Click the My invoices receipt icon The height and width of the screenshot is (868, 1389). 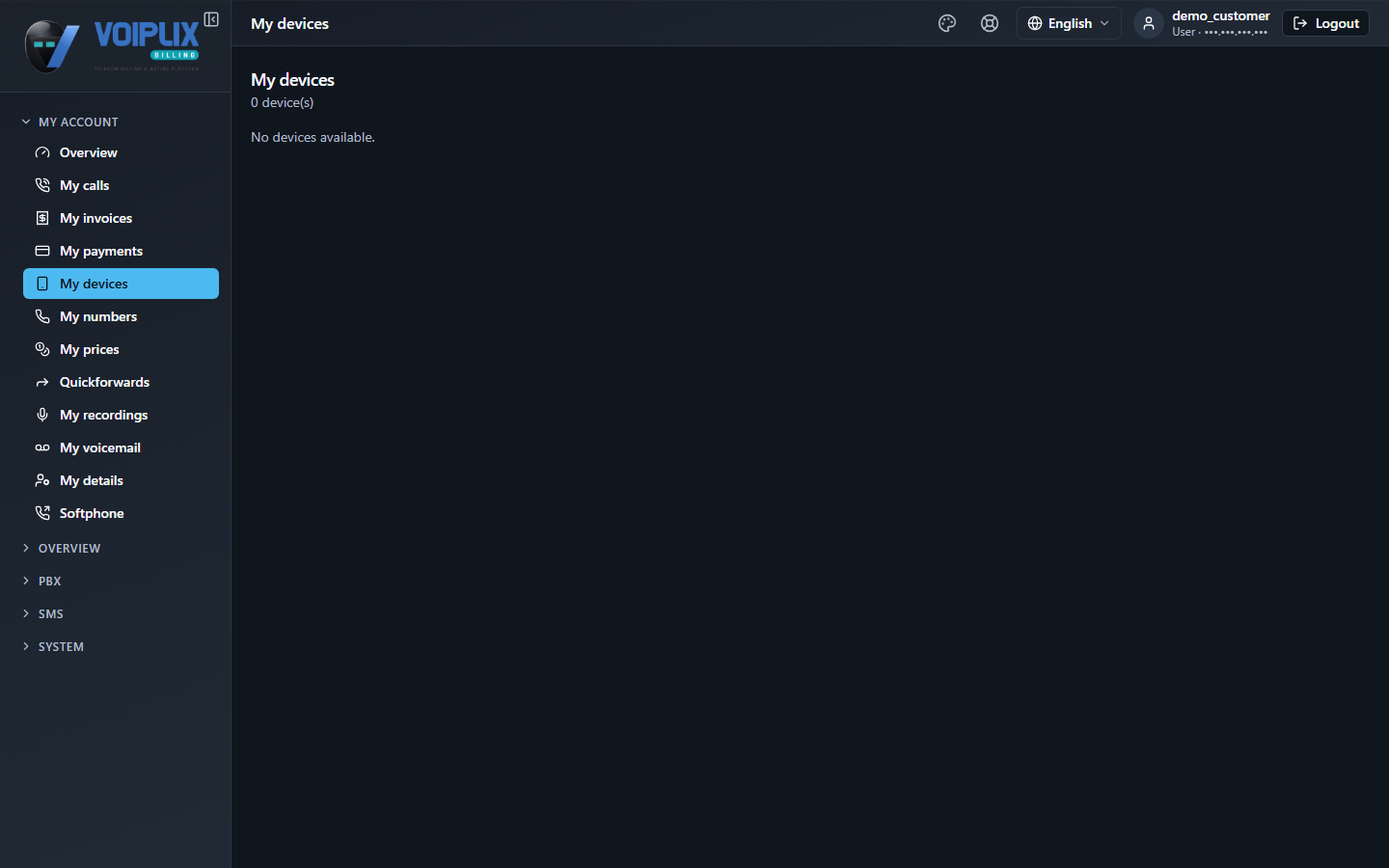42,218
